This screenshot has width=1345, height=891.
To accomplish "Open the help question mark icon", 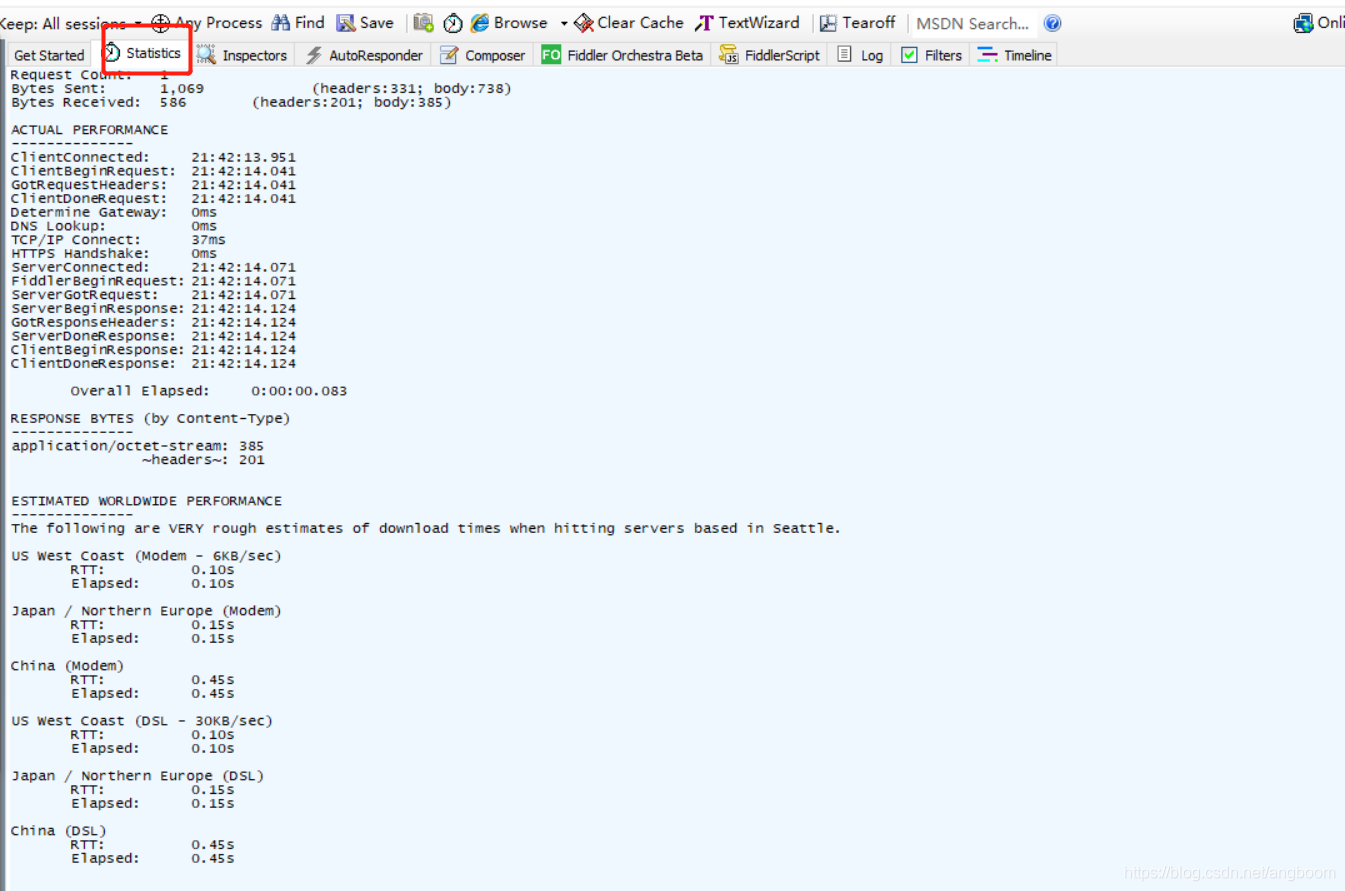I will 1052,22.
